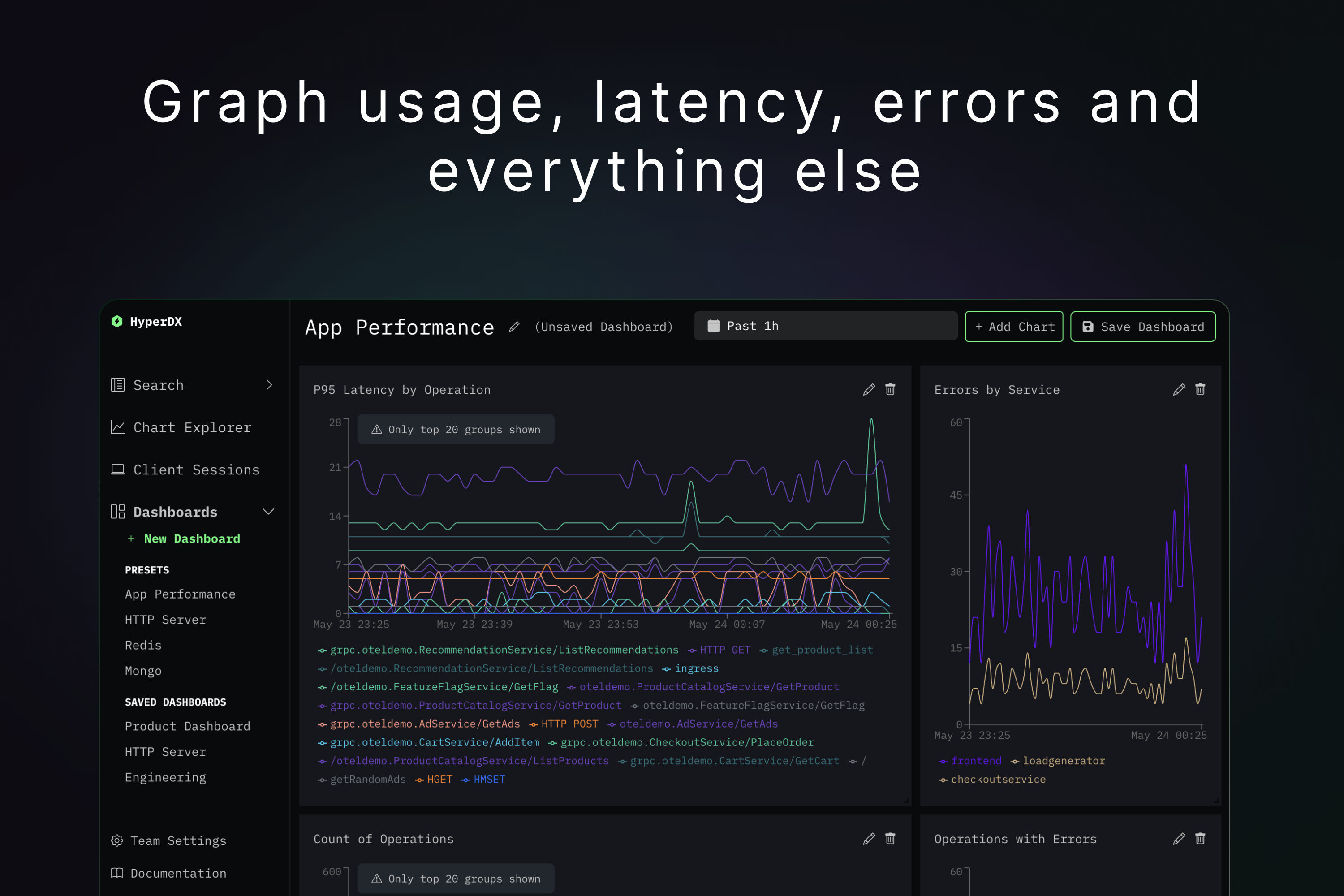Edit the Count of Operations chart
1344x896 pixels.
point(869,839)
